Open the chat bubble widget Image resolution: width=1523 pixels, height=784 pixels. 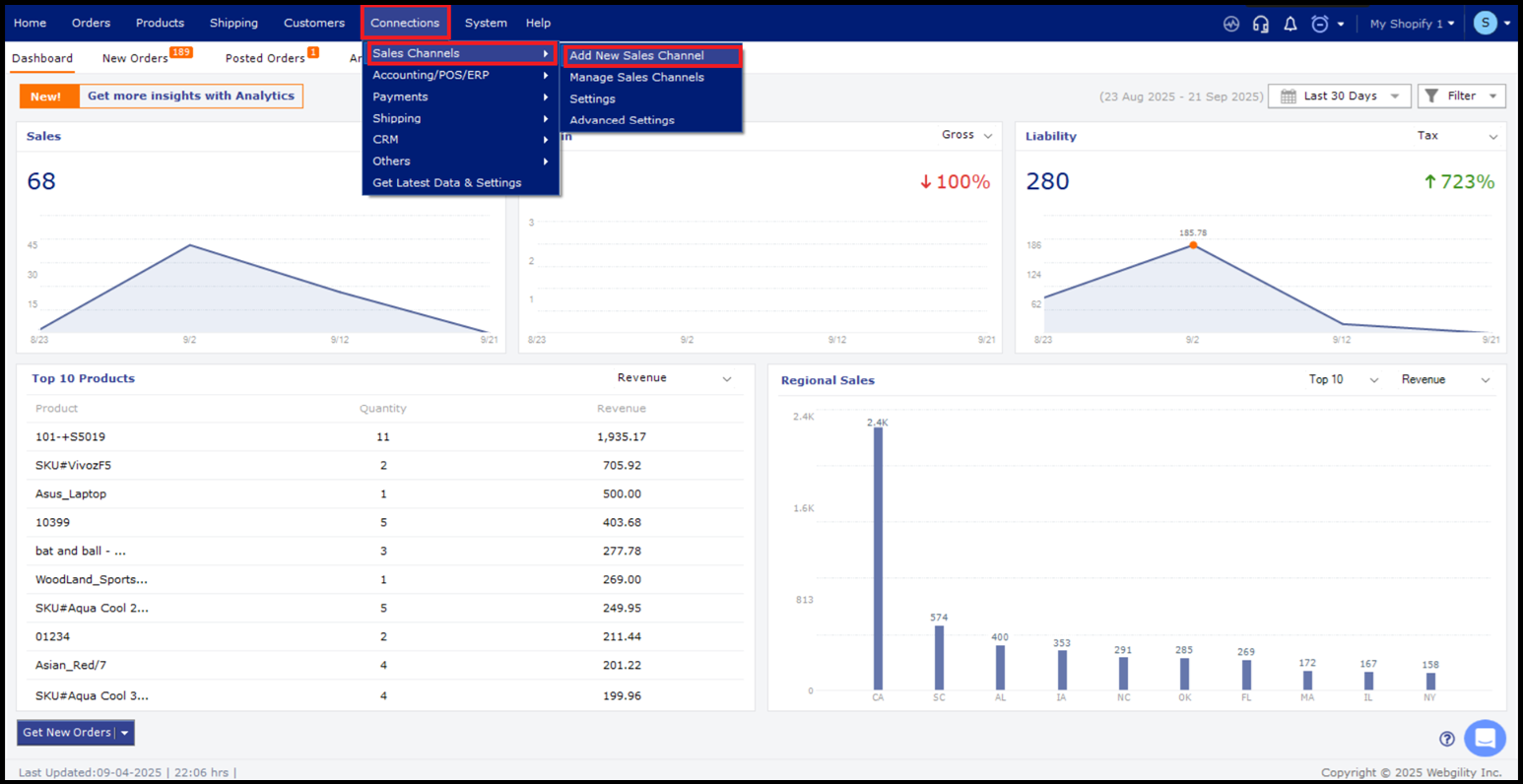[x=1485, y=738]
